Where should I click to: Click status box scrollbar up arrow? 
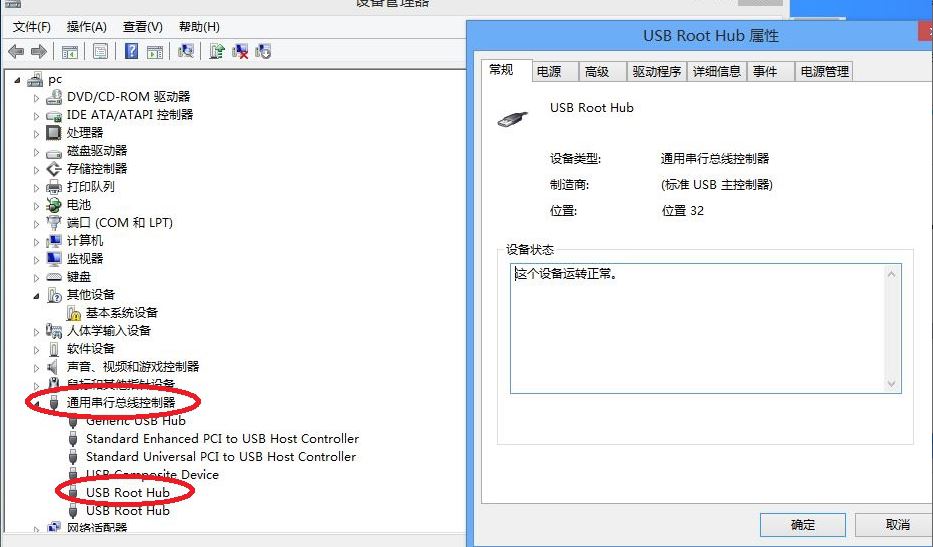[891, 274]
